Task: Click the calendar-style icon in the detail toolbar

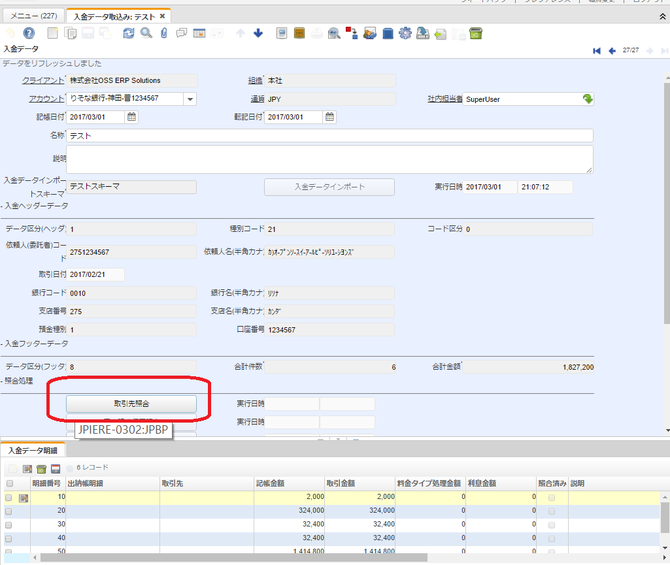Action: [56, 469]
